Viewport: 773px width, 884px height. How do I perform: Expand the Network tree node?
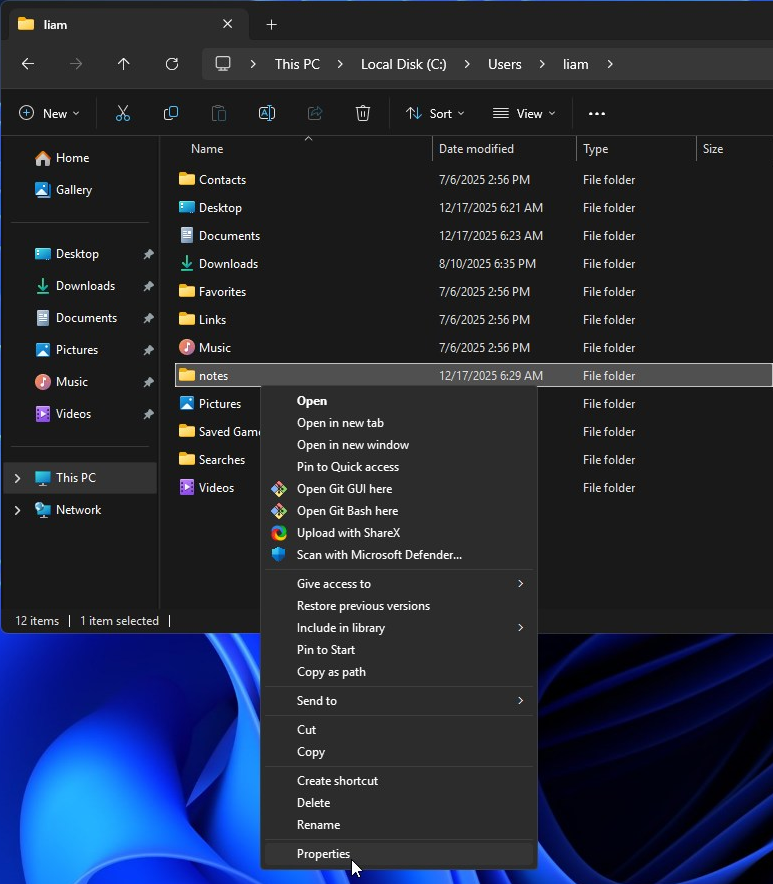coord(17,510)
